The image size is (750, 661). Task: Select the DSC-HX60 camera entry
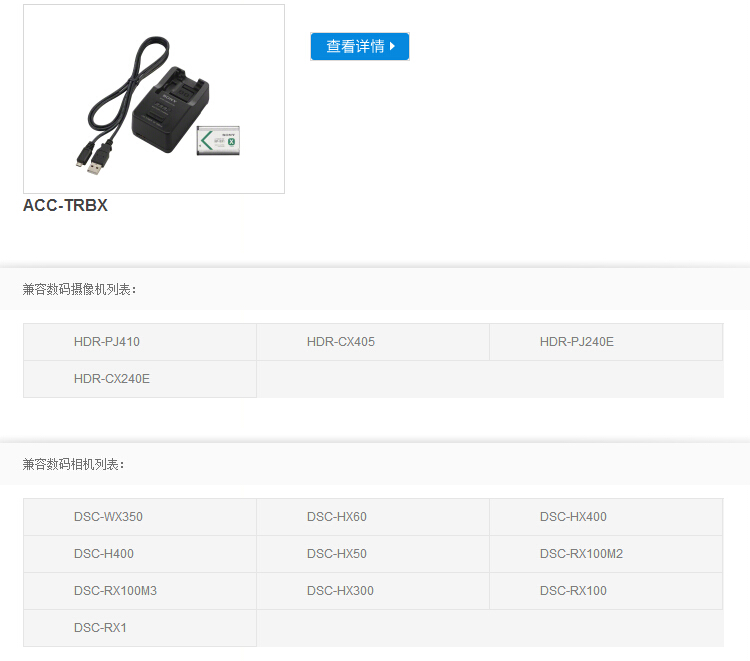point(373,517)
